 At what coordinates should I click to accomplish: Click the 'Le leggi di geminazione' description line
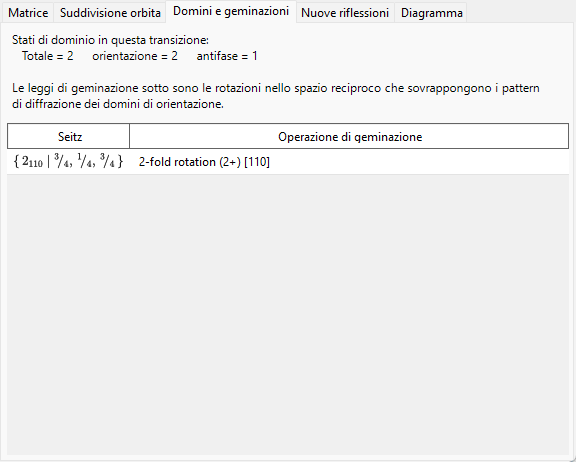pyautogui.click(x=276, y=88)
